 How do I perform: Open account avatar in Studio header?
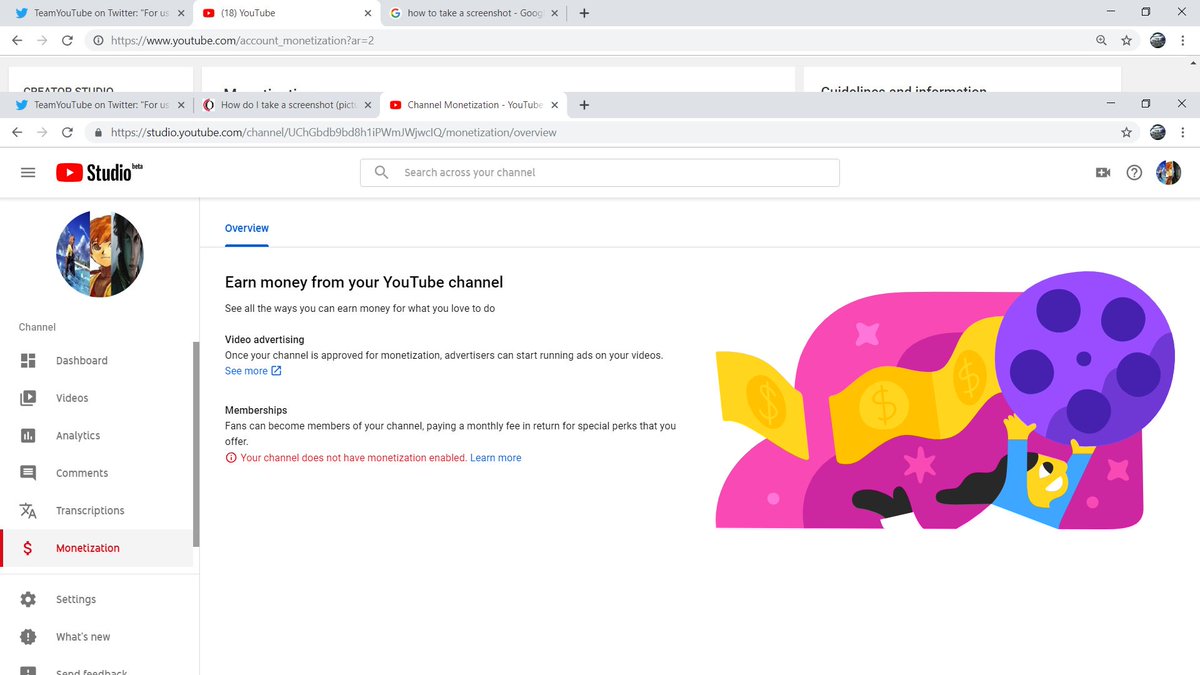[1169, 172]
